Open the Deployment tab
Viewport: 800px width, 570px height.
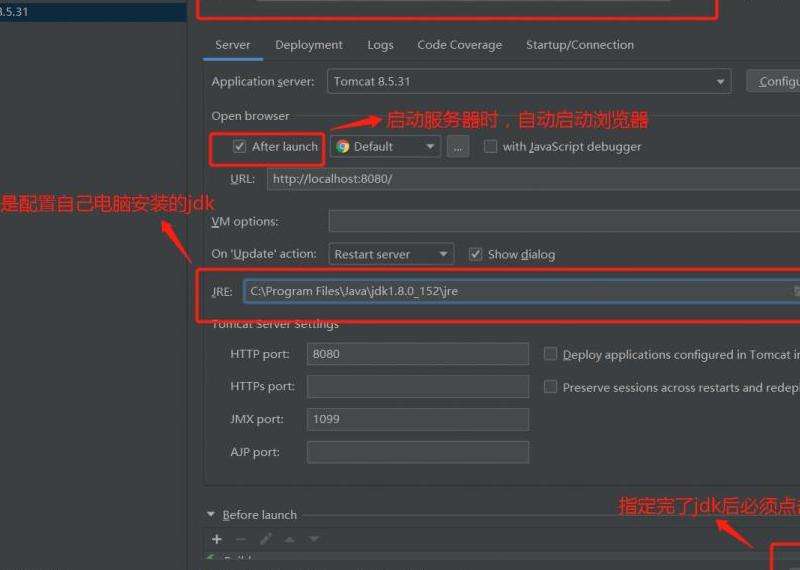[x=309, y=45]
